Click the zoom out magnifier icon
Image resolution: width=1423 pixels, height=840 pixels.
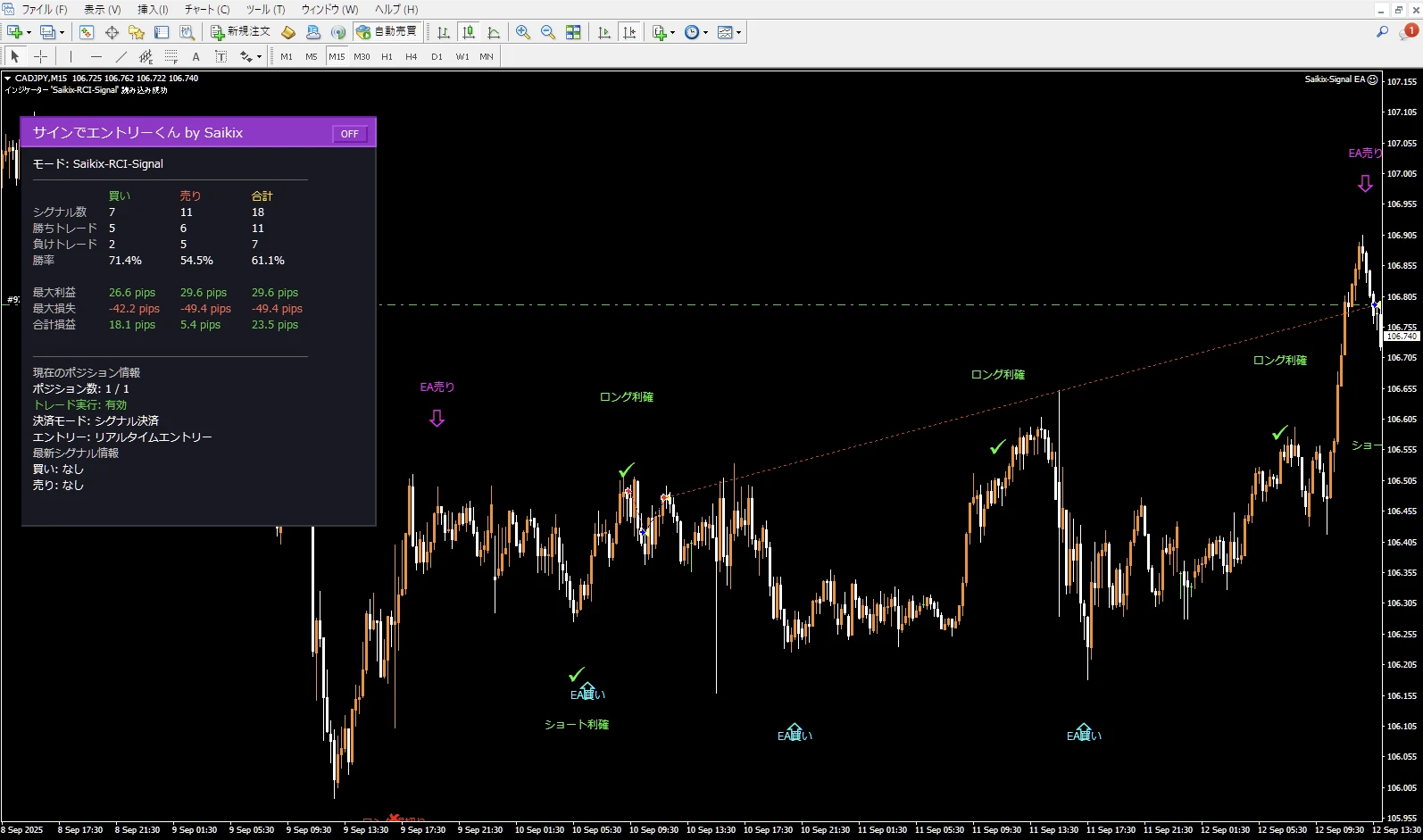pos(548,32)
